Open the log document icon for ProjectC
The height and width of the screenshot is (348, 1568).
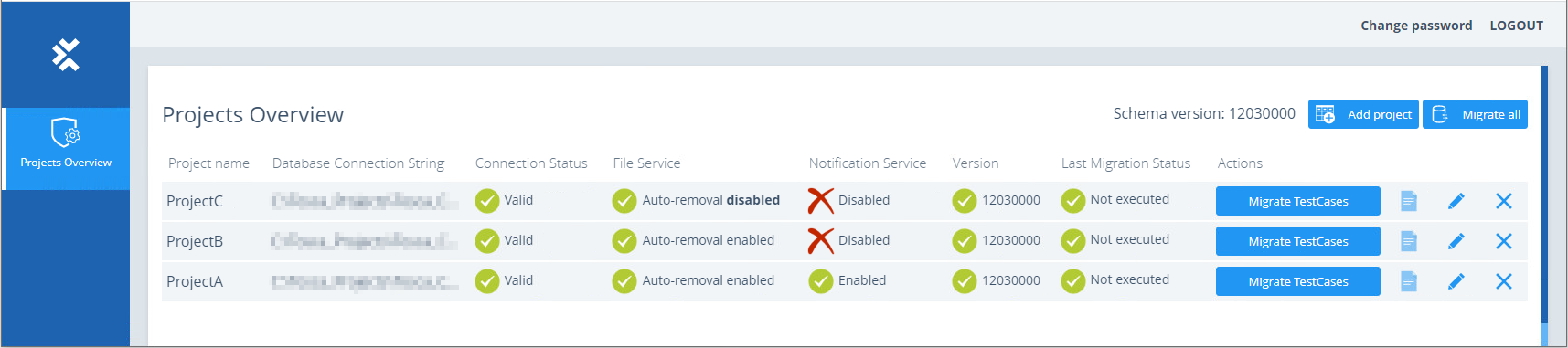(x=1409, y=201)
